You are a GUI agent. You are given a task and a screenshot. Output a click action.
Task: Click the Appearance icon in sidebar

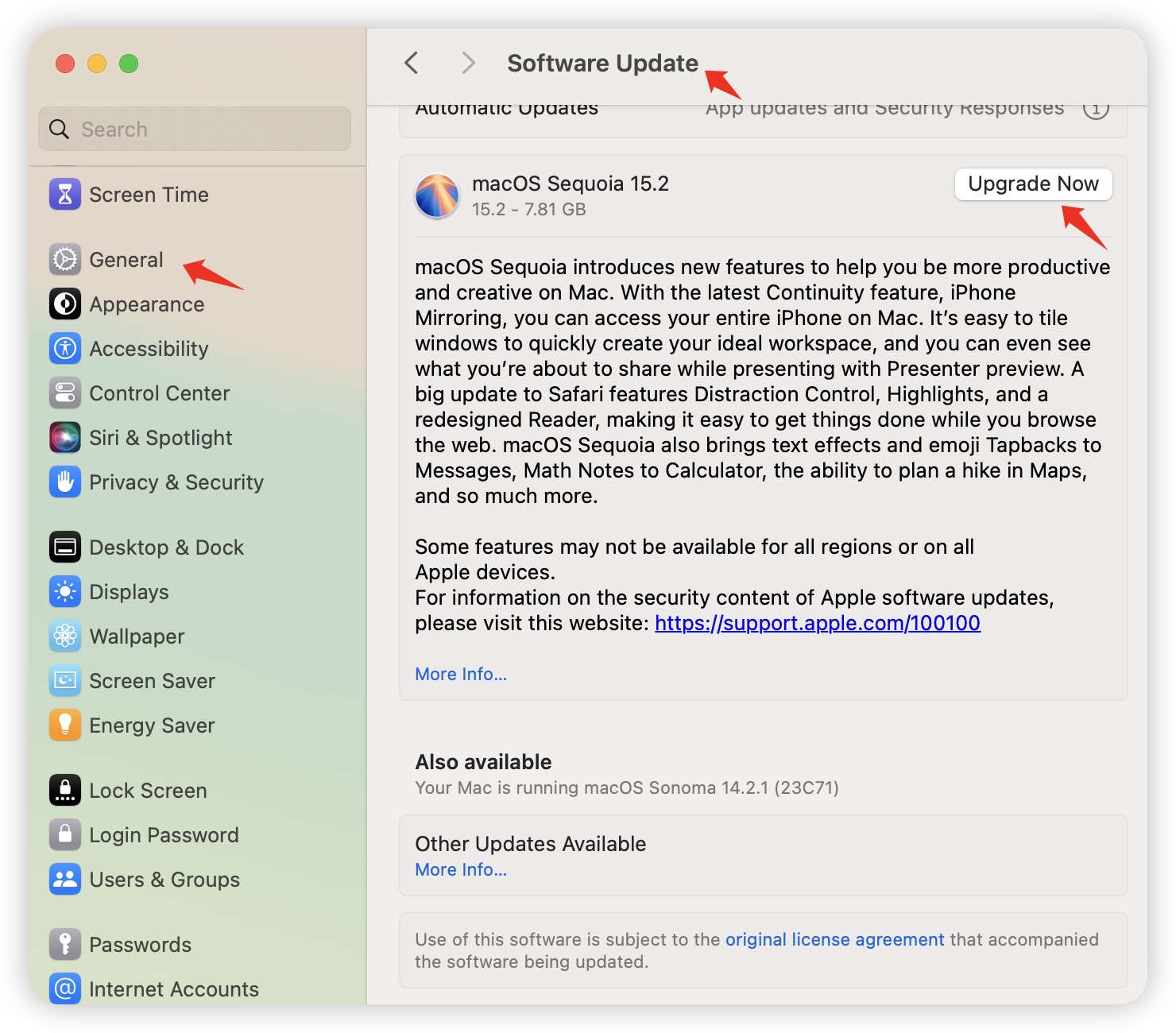point(65,304)
